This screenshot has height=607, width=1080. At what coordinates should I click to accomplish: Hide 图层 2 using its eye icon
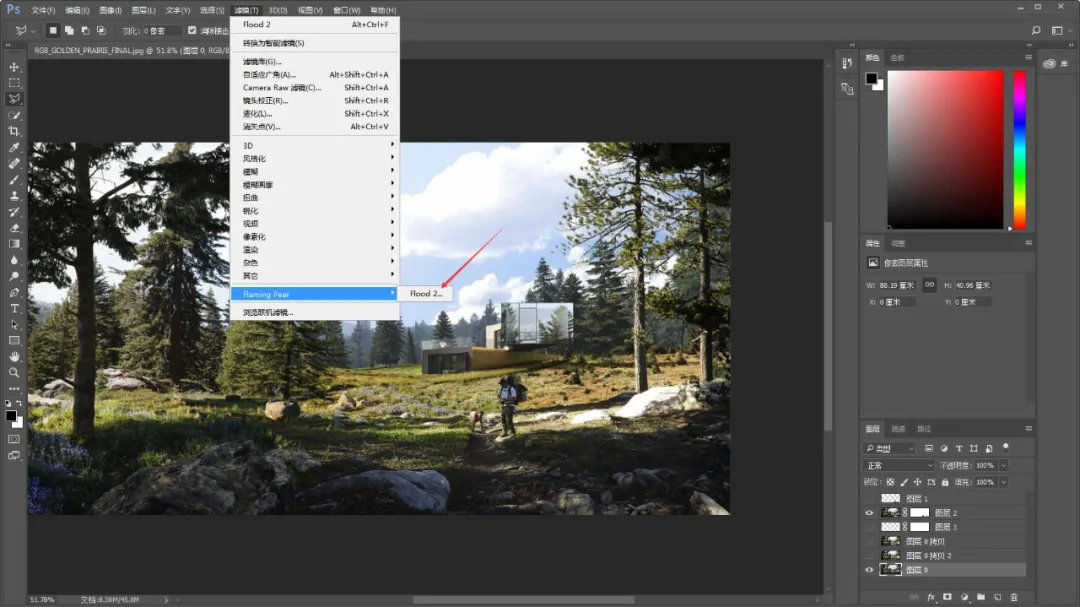click(868, 512)
